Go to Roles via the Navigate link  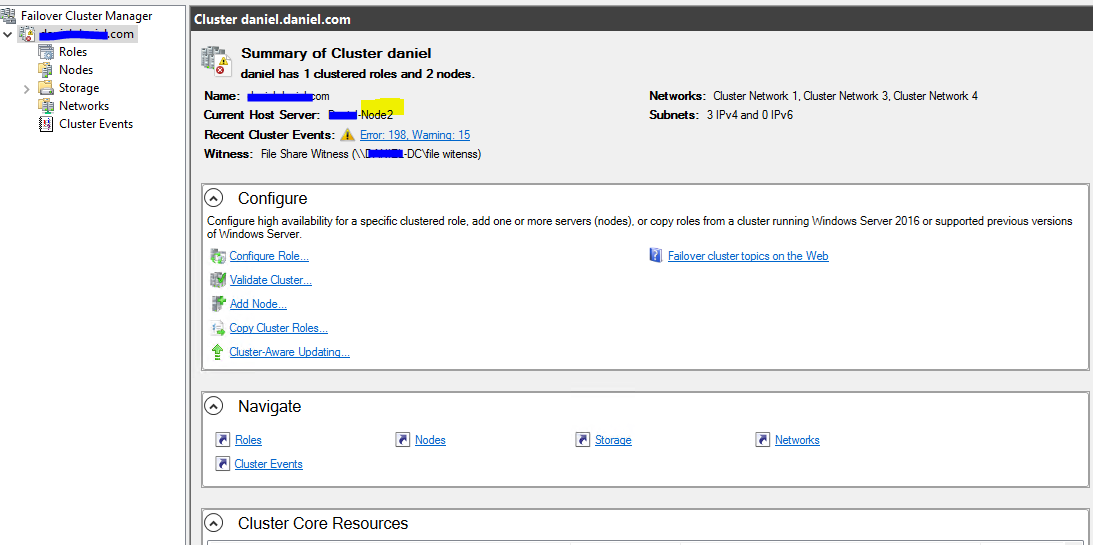pyautogui.click(x=248, y=440)
